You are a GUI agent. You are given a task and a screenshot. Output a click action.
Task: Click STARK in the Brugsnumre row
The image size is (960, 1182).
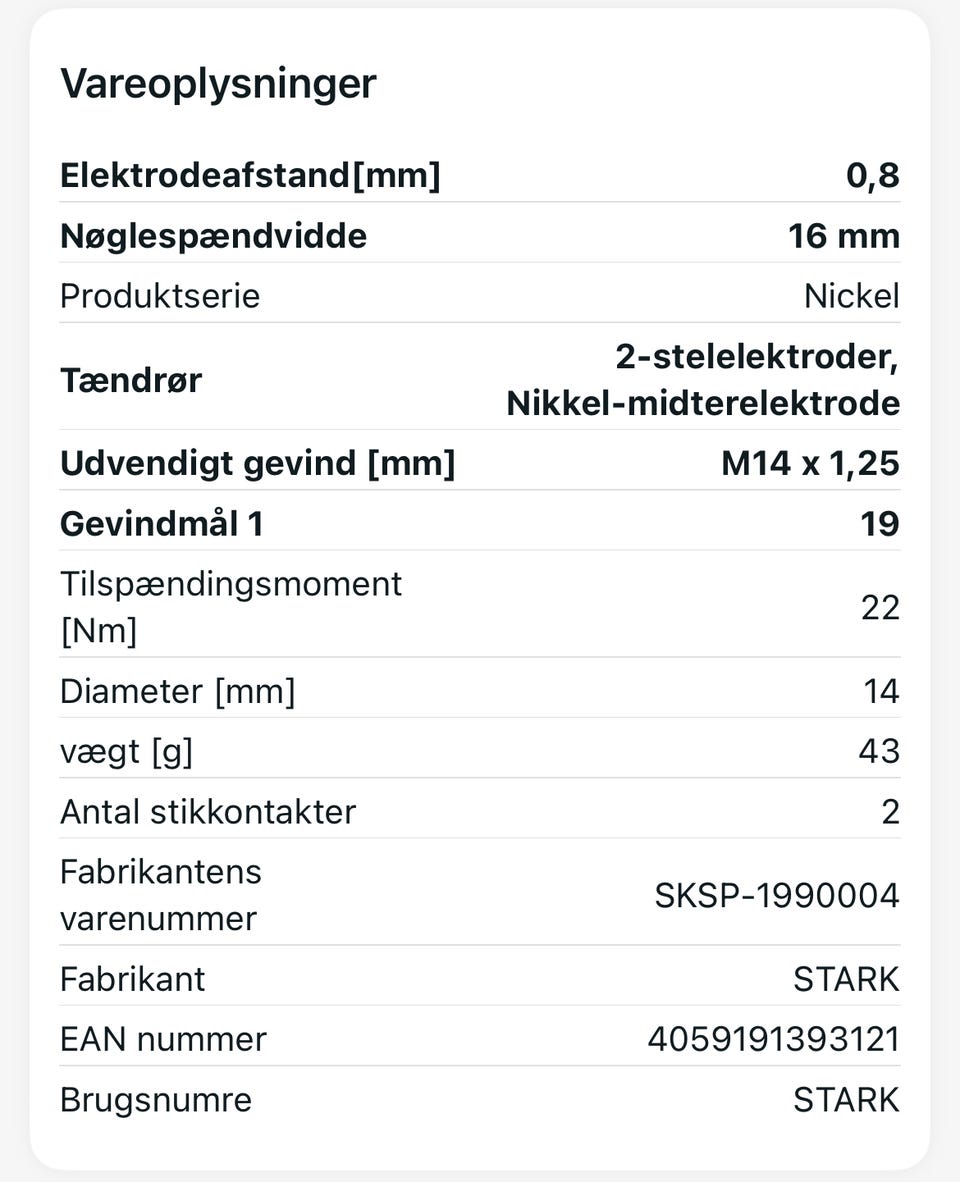tap(846, 1100)
